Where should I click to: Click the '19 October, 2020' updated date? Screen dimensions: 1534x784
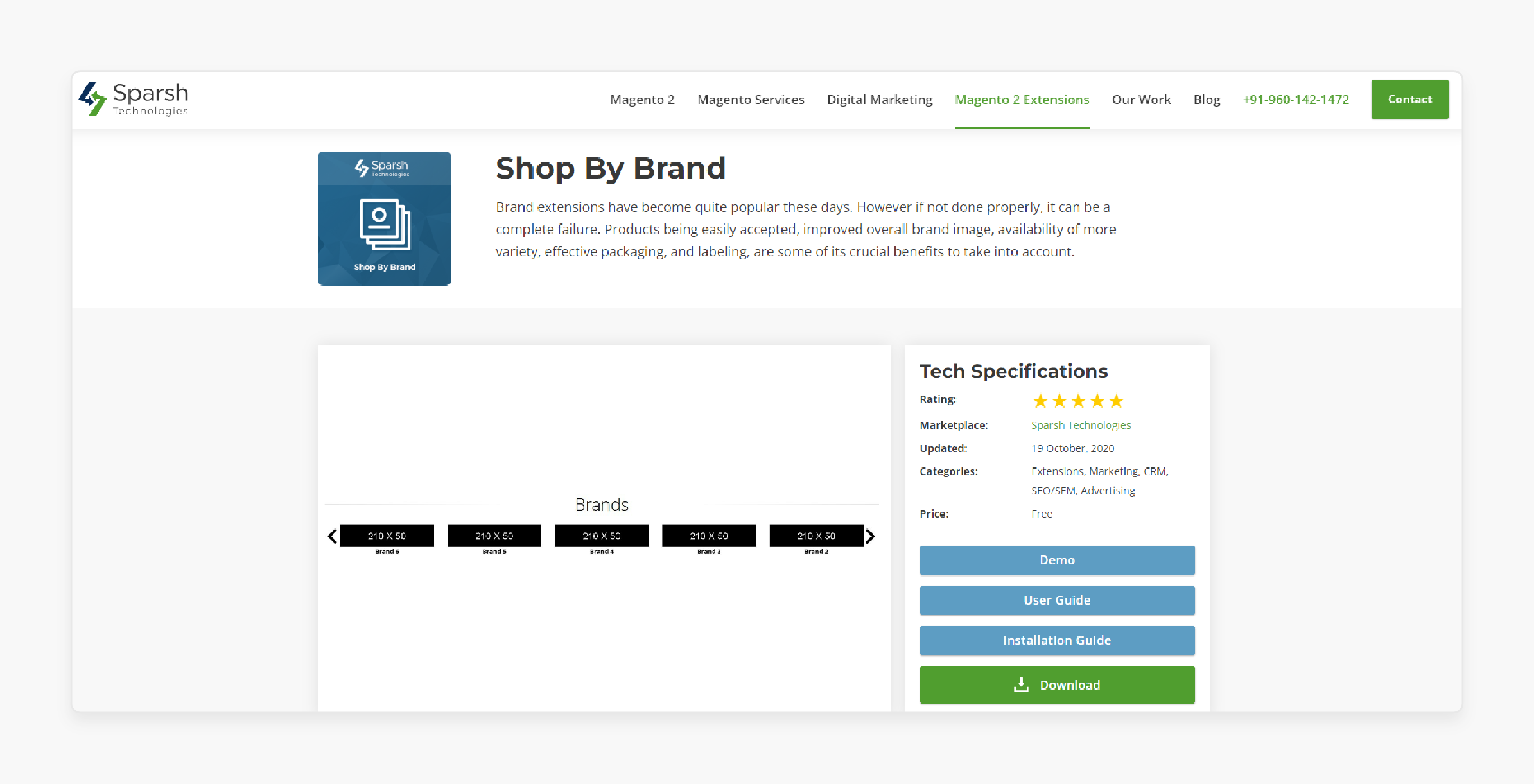1072,448
